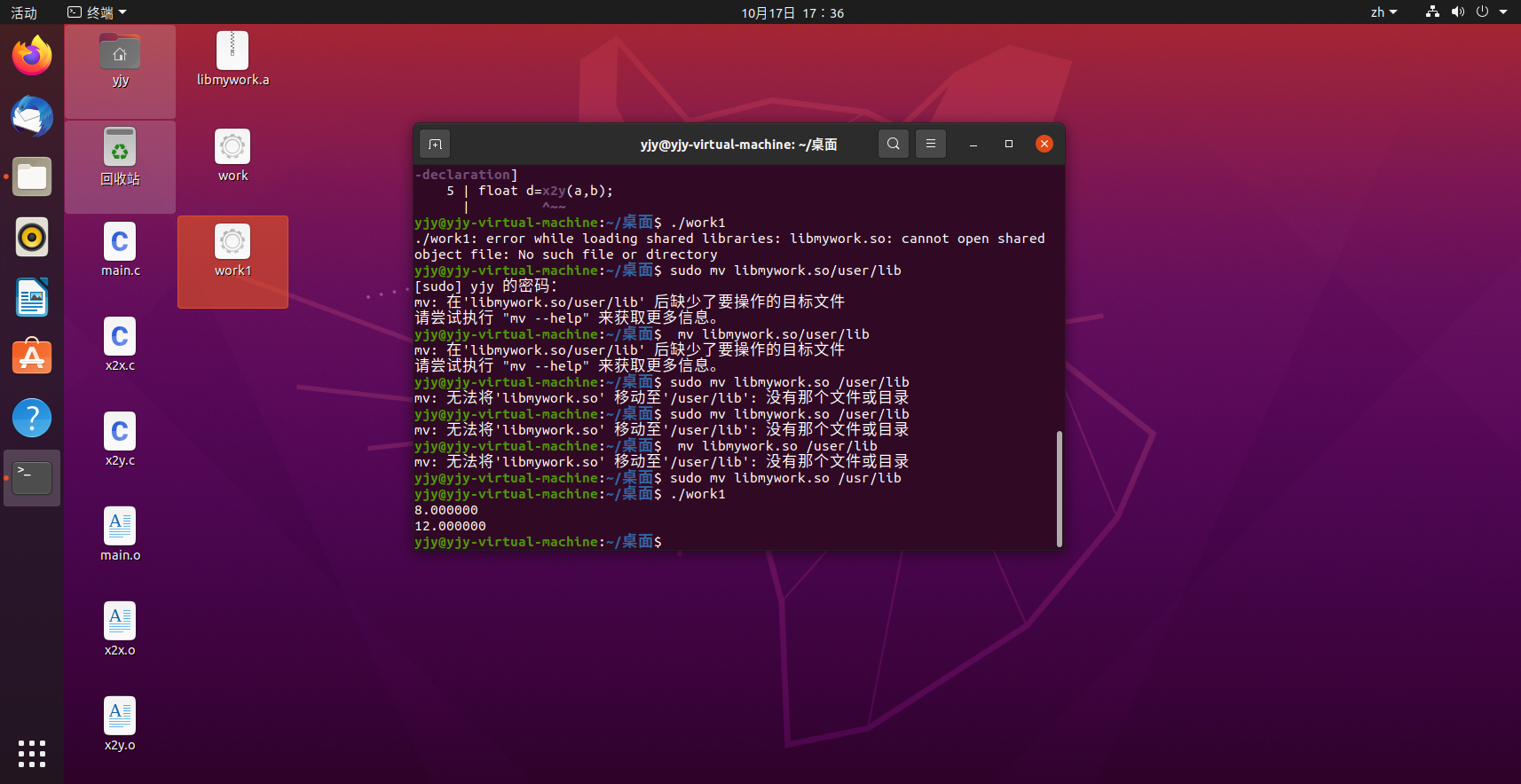The image size is (1521, 784).
Task: Click the final terminal prompt line
Action: click(538, 542)
